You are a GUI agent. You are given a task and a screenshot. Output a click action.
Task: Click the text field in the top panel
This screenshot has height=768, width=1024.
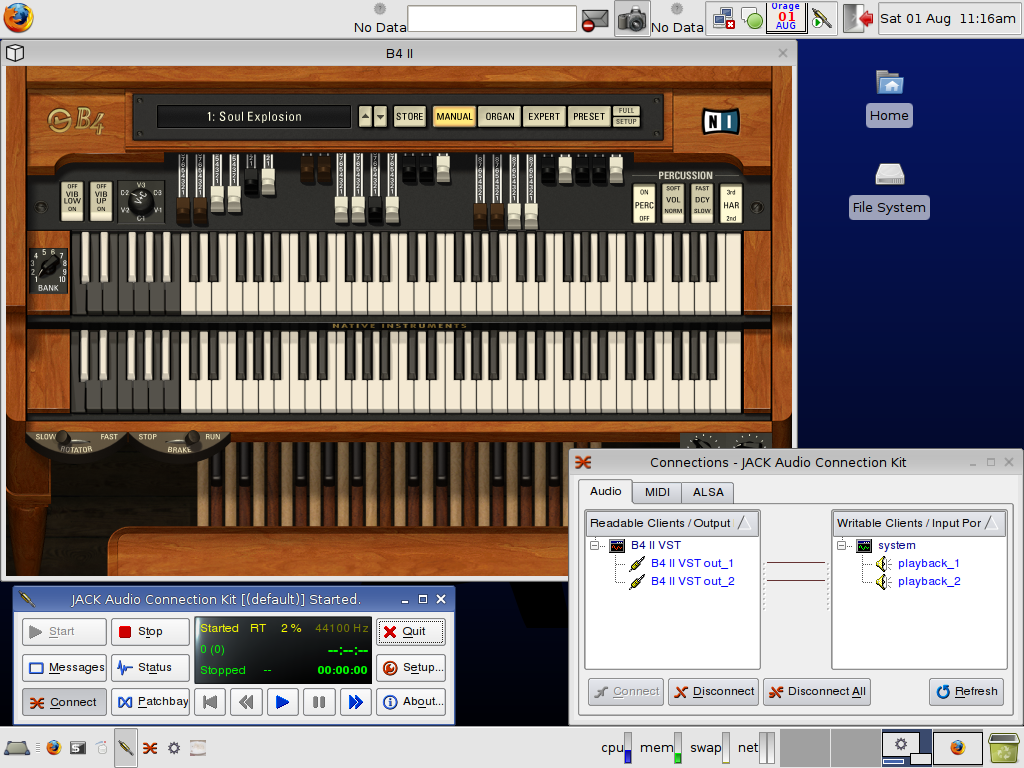492,18
